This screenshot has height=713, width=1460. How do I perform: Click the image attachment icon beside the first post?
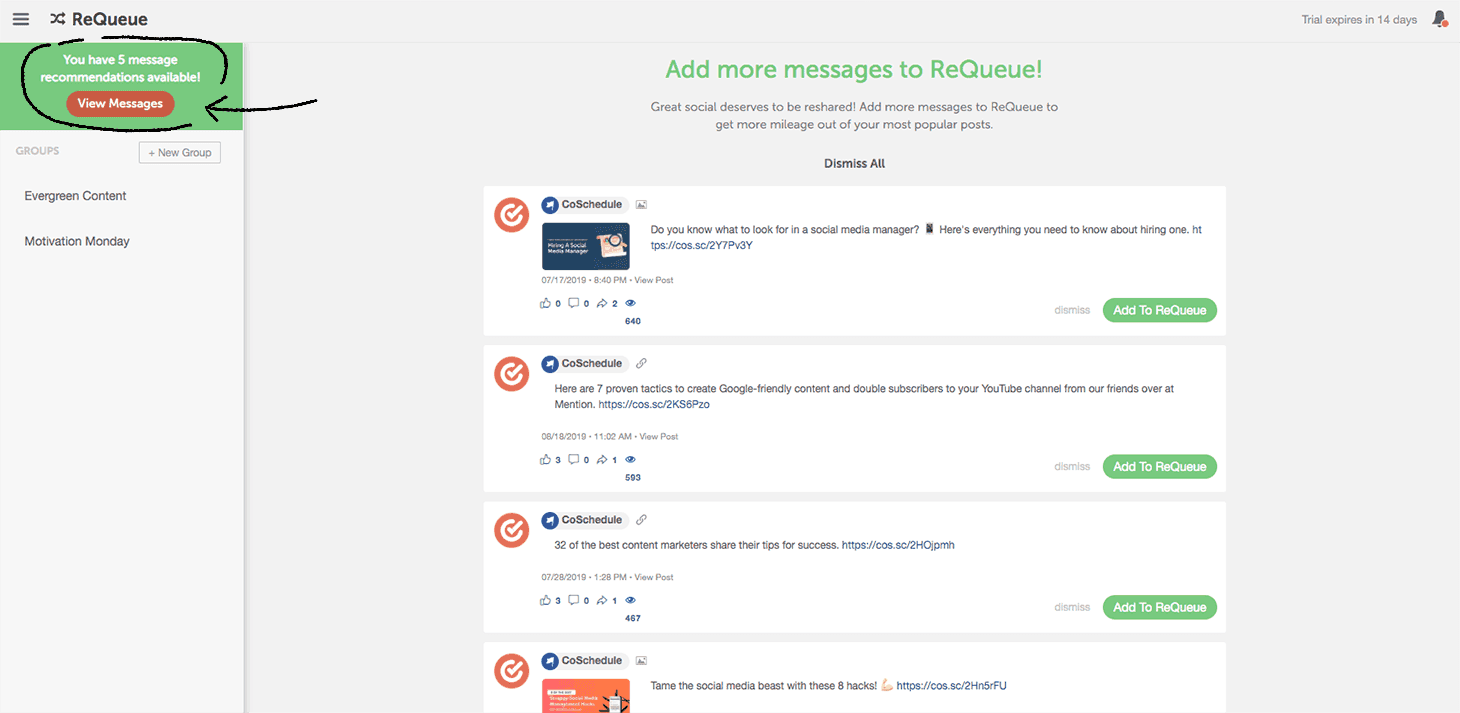(x=641, y=204)
